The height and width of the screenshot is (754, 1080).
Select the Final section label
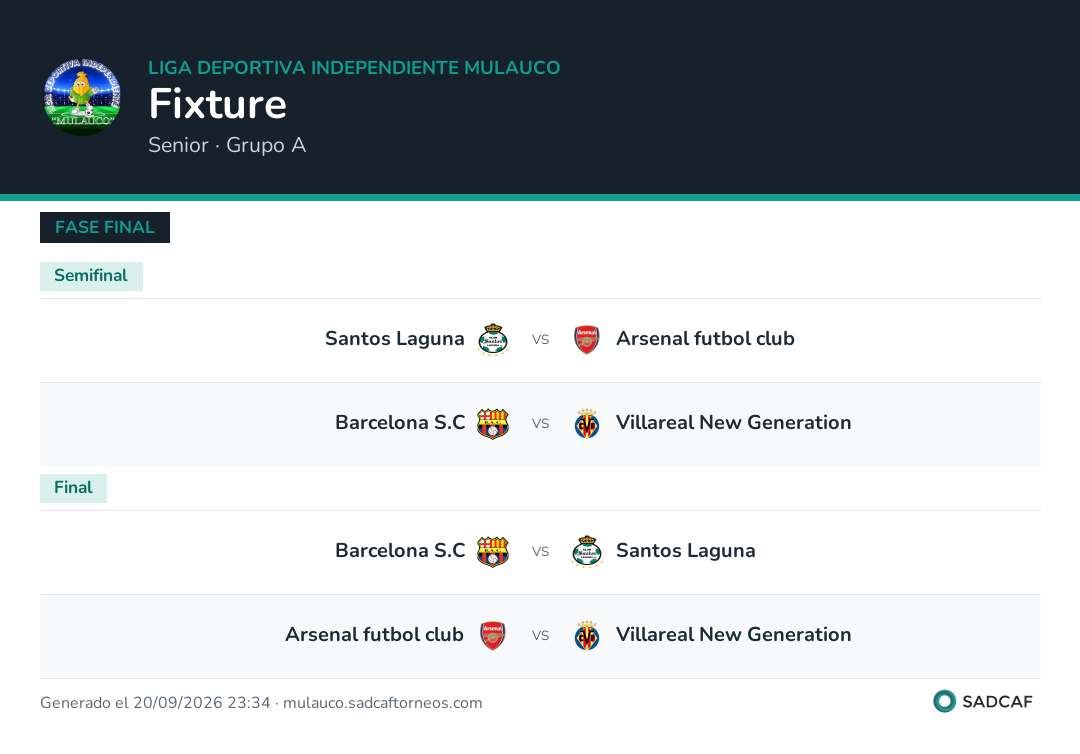coord(73,488)
